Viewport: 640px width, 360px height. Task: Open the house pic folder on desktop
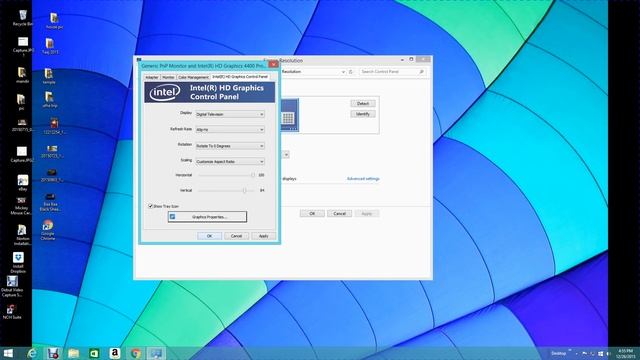click(x=54, y=21)
